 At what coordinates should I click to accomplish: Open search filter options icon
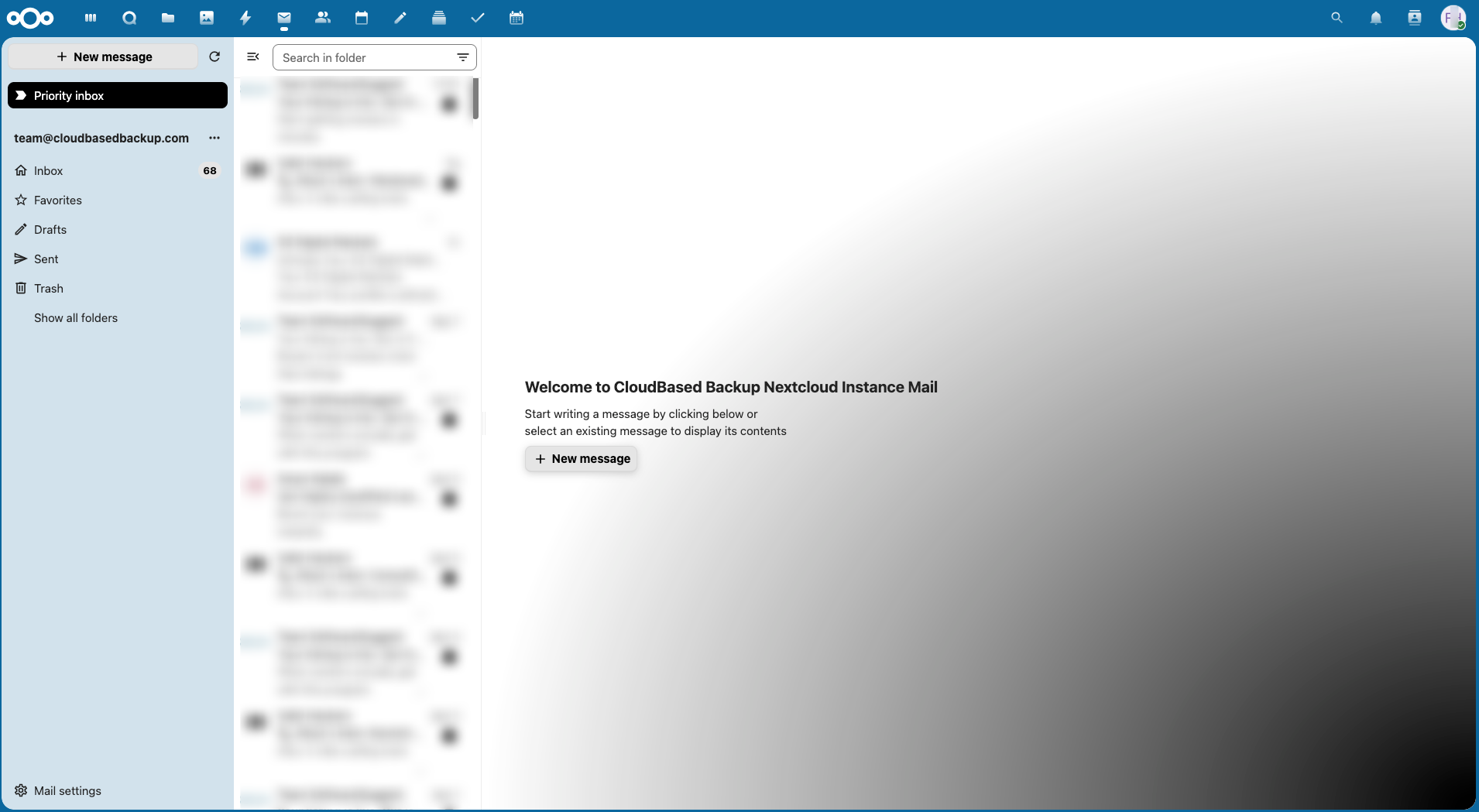coord(462,57)
